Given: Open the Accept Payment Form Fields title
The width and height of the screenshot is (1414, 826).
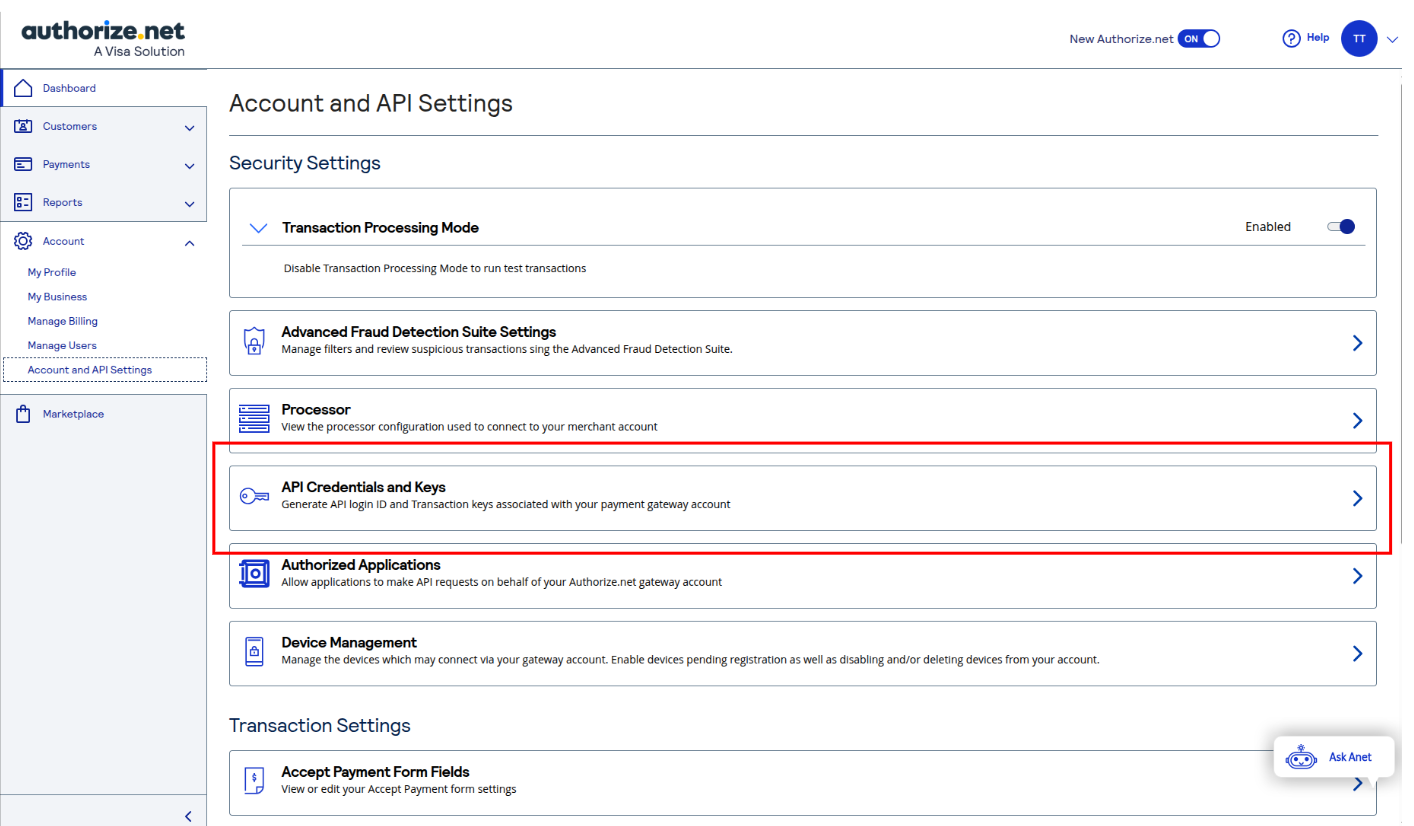Looking at the screenshot, I should tap(375, 772).
